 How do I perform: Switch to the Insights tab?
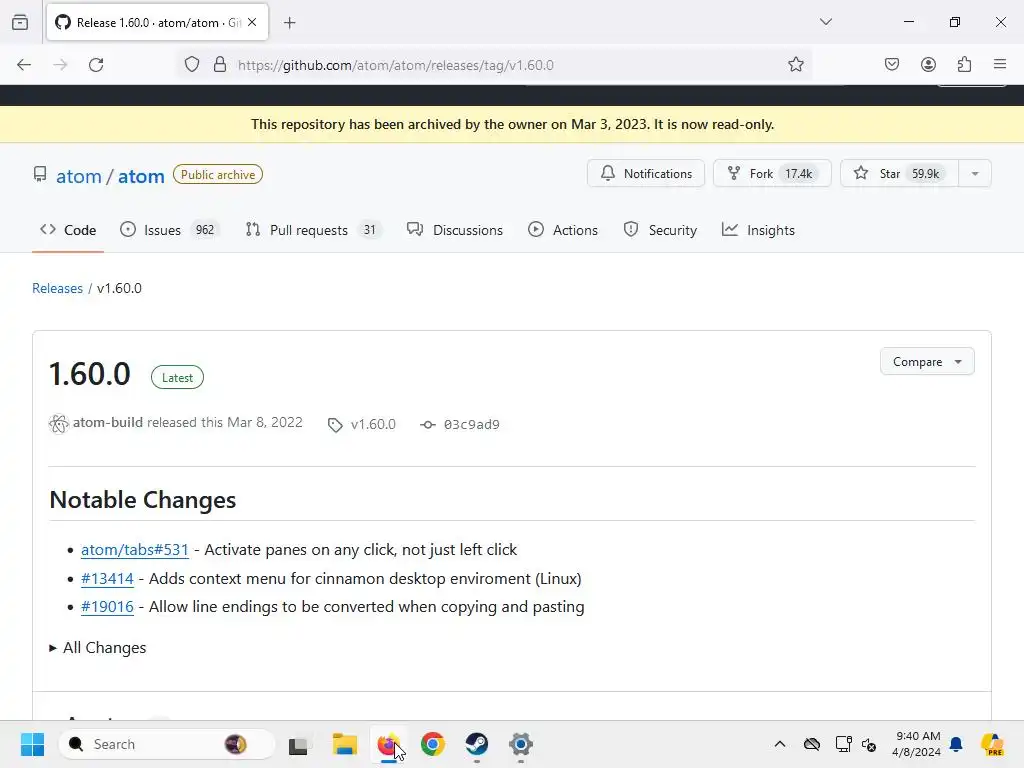click(x=758, y=230)
